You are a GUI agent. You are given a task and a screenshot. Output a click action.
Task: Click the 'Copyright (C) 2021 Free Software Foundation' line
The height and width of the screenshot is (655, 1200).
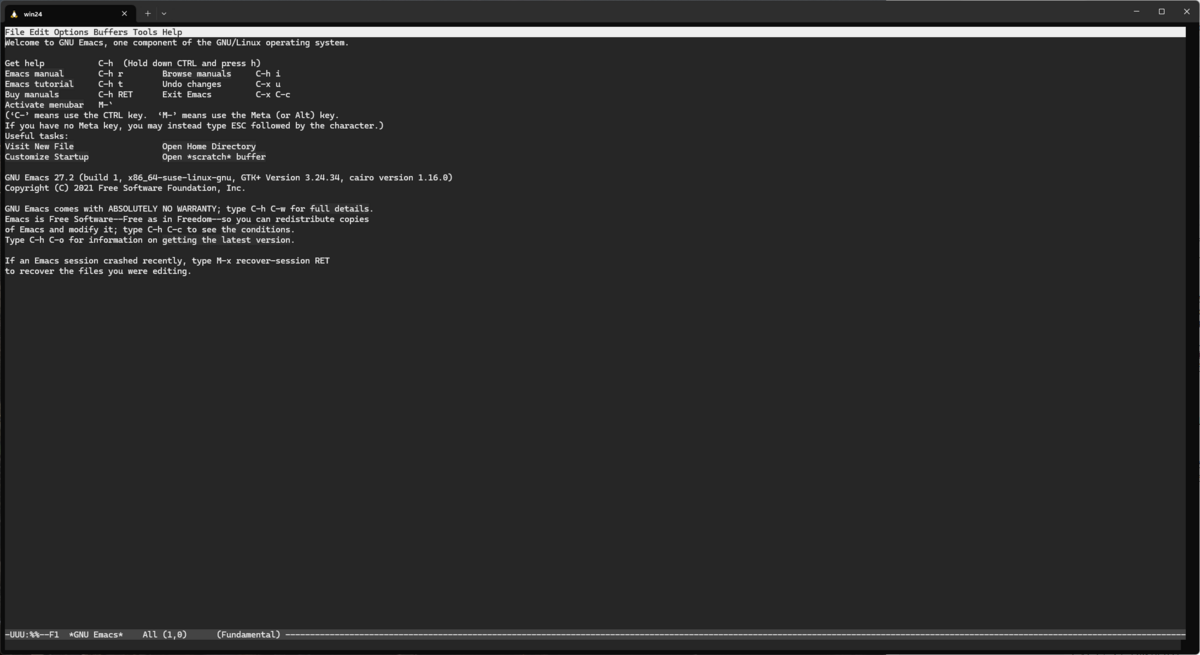pos(125,188)
